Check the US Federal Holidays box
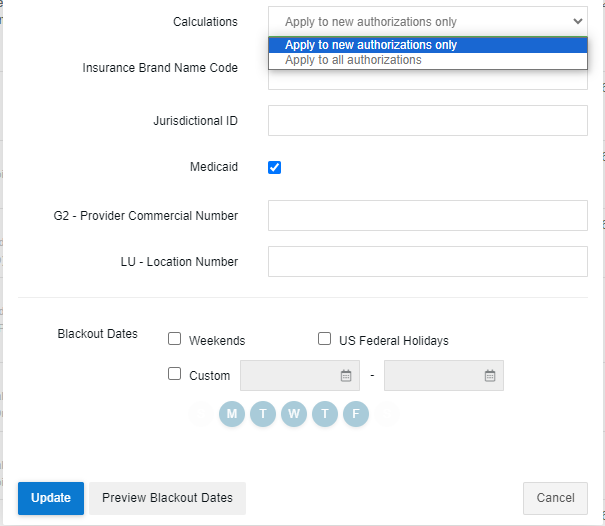 (325, 339)
